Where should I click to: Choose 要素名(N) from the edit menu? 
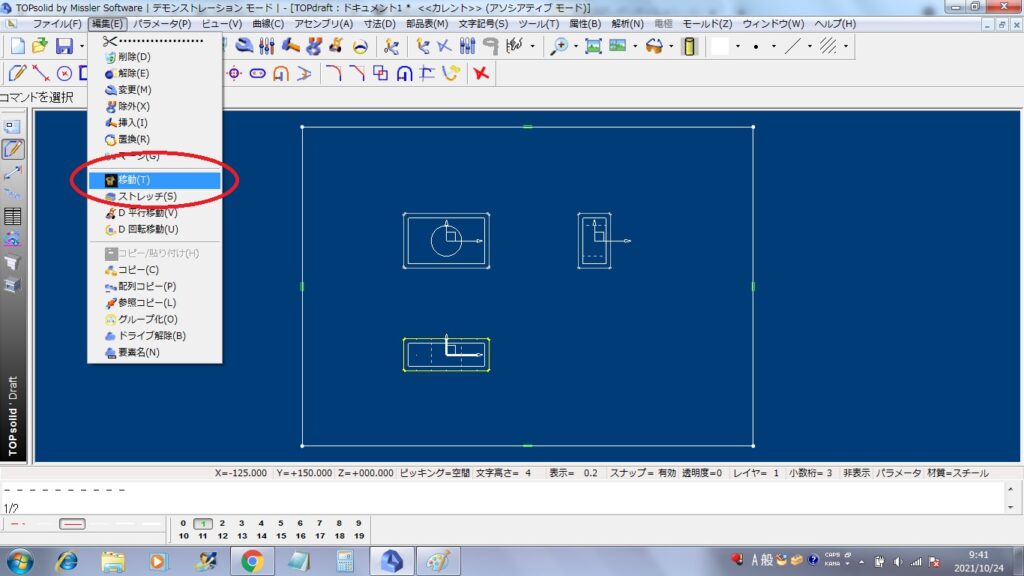pyautogui.click(x=155, y=352)
